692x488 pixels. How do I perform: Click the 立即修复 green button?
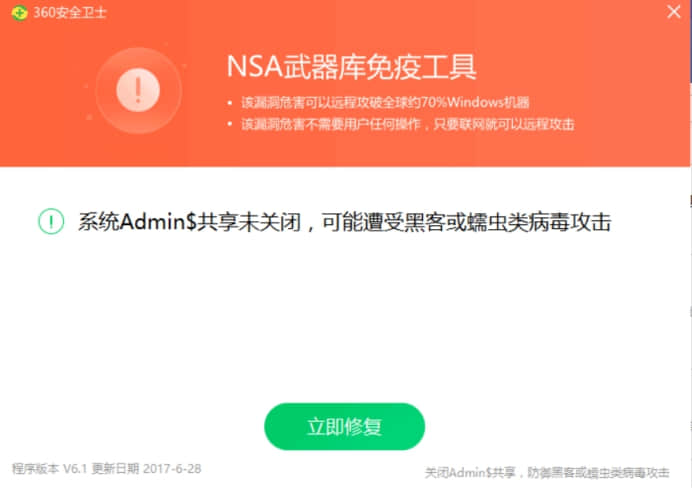(x=344, y=427)
